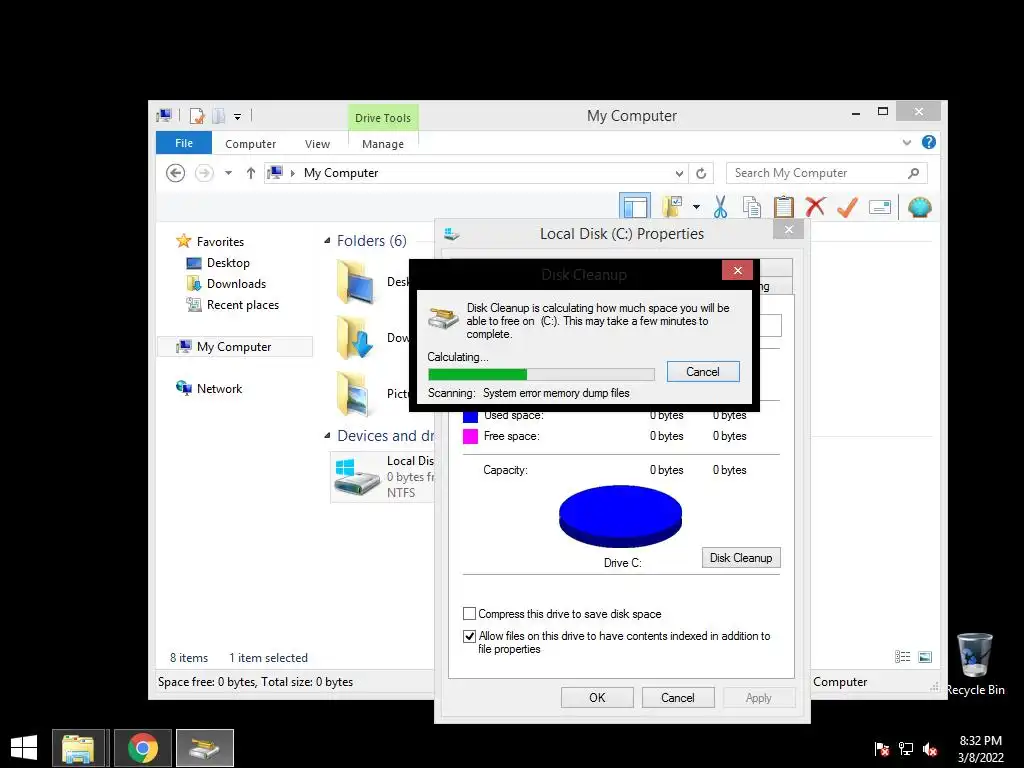Viewport: 1024px width, 768px height.
Task: Switch to details view in status bar
Action: (x=903, y=657)
